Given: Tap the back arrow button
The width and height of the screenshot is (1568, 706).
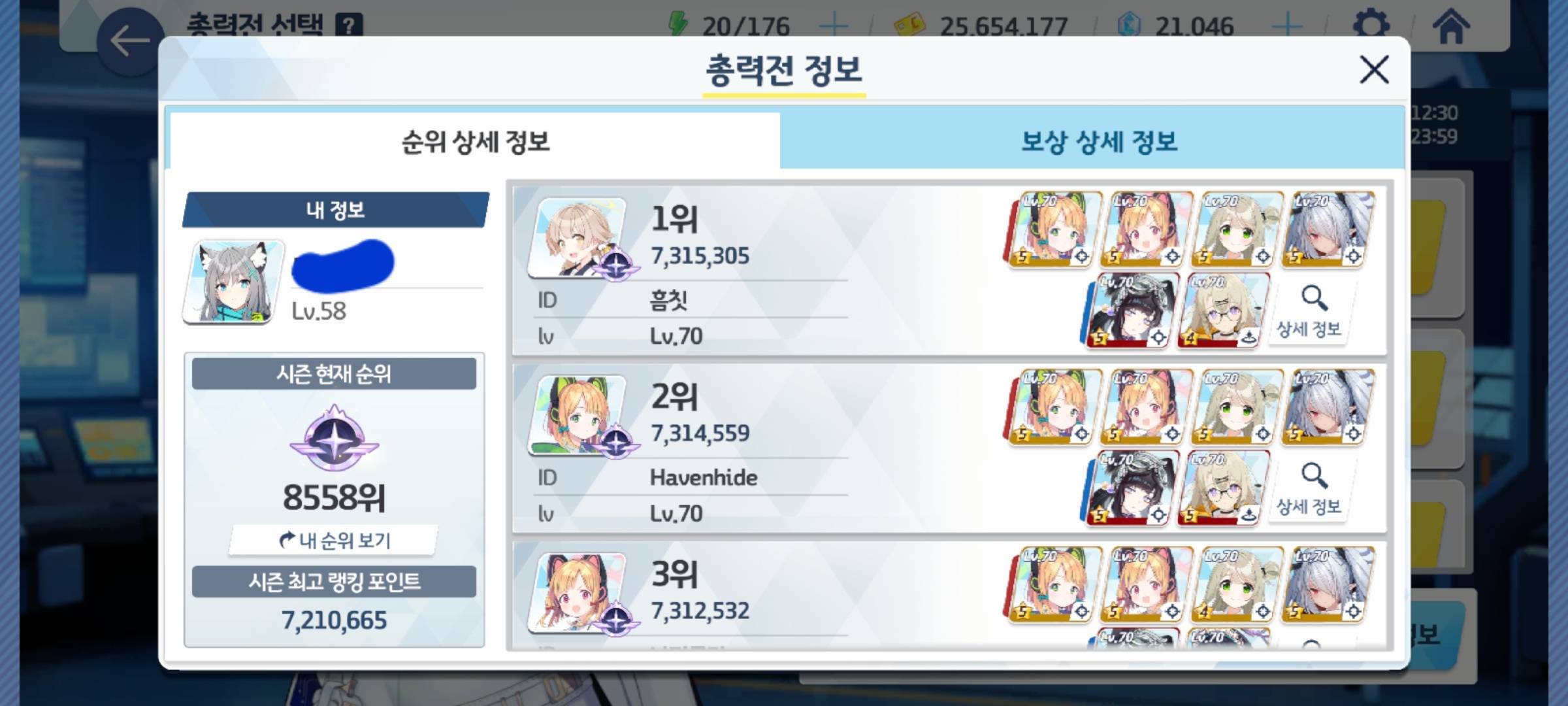Looking at the screenshot, I should pyautogui.click(x=130, y=42).
